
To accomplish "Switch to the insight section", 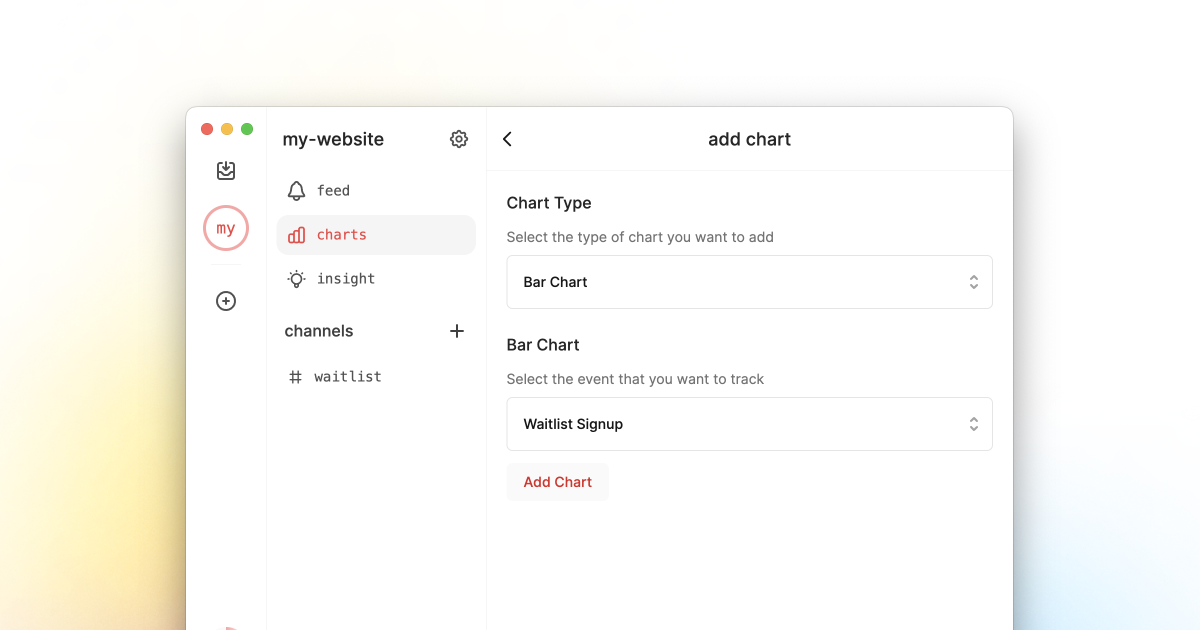I will [x=346, y=279].
